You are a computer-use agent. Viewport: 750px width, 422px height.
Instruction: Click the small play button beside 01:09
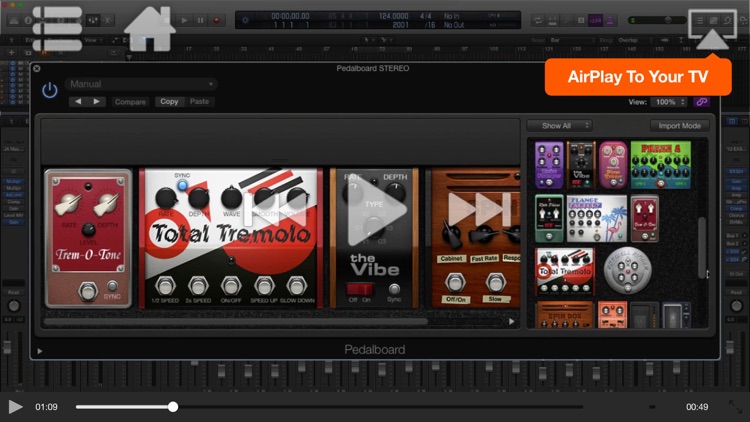click(15, 407)
